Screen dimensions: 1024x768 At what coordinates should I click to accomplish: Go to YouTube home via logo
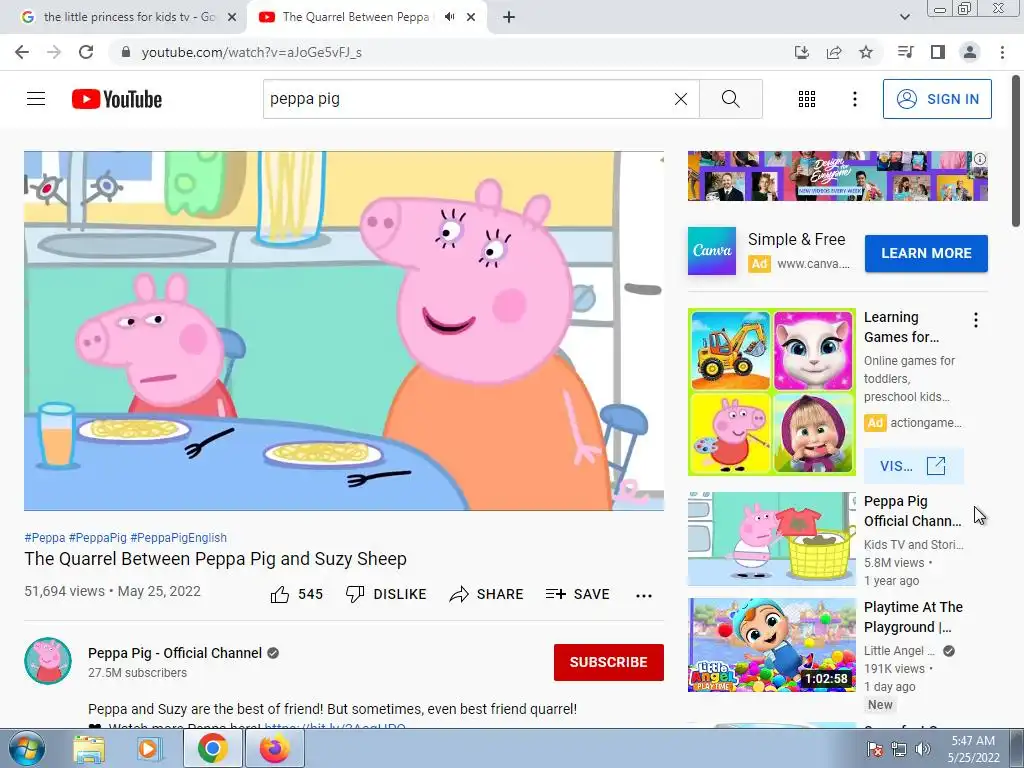[117, 99]
